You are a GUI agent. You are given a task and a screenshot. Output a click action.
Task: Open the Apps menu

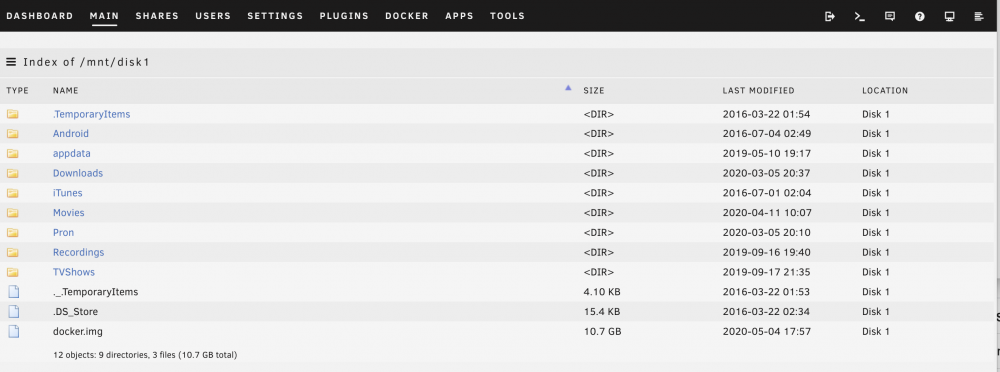click(x=459, y=16)
